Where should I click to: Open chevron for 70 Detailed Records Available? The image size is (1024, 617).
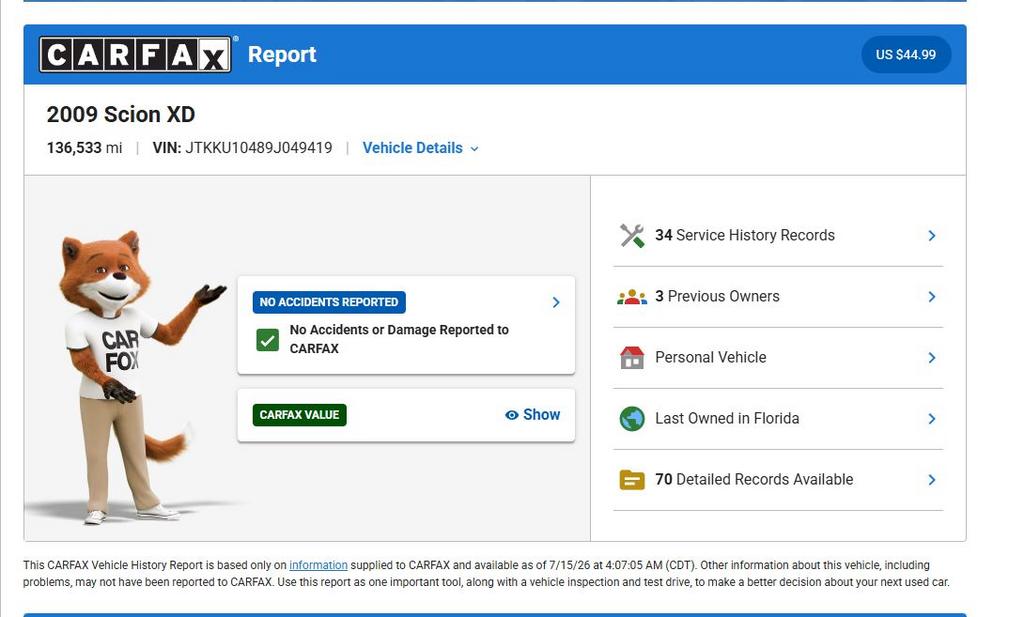[932, 480]
